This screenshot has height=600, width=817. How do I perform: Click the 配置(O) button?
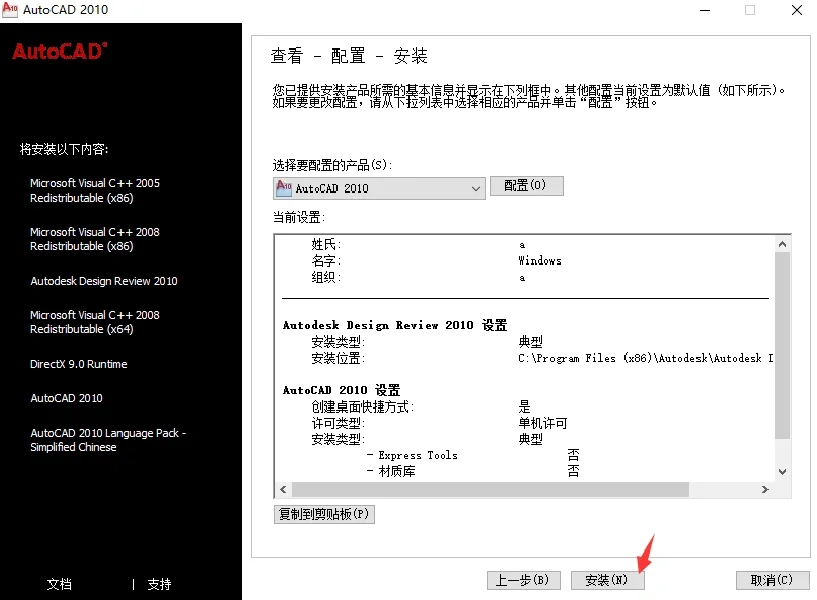[526, 185]
